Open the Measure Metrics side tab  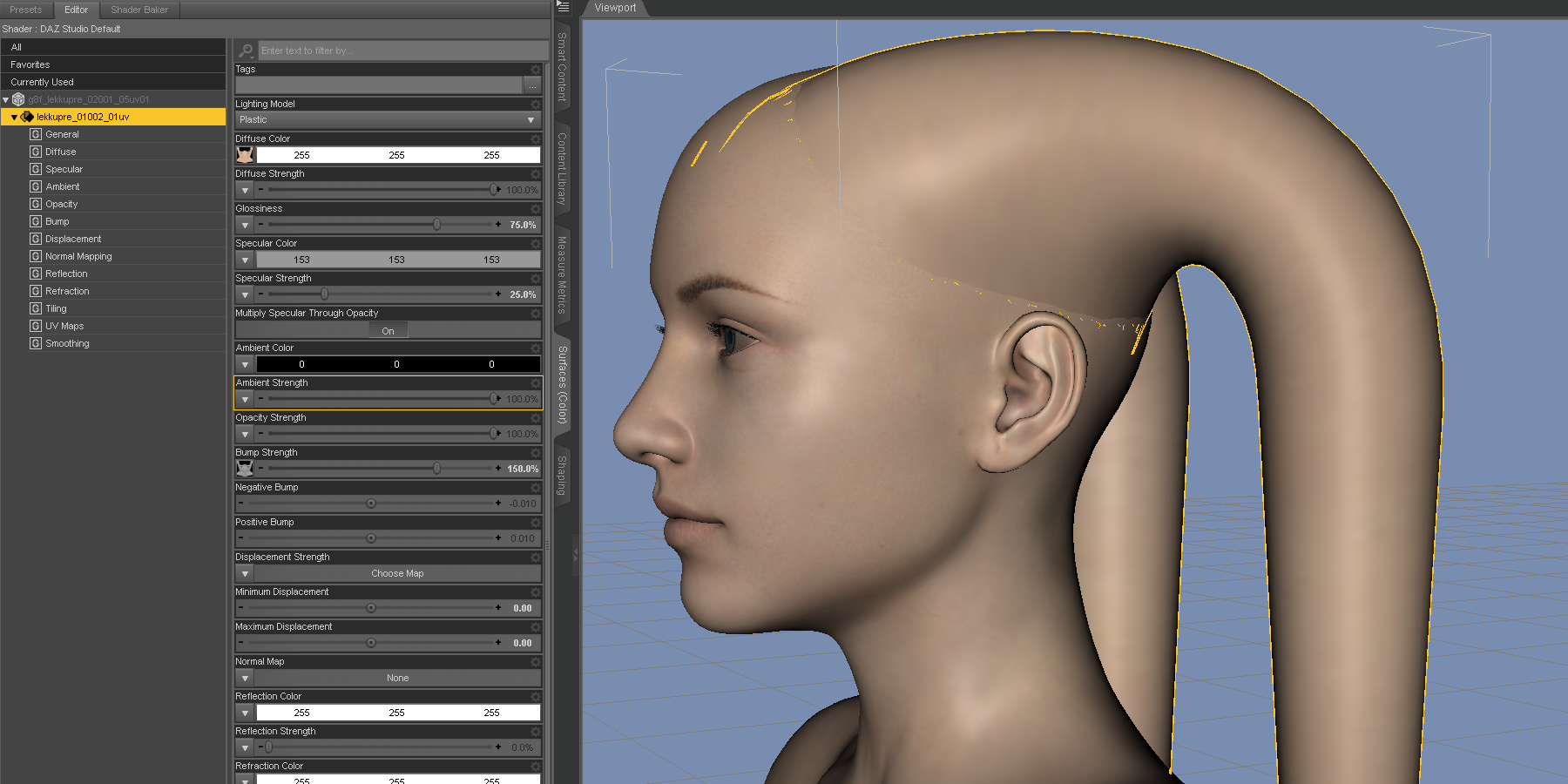point(562,275)
